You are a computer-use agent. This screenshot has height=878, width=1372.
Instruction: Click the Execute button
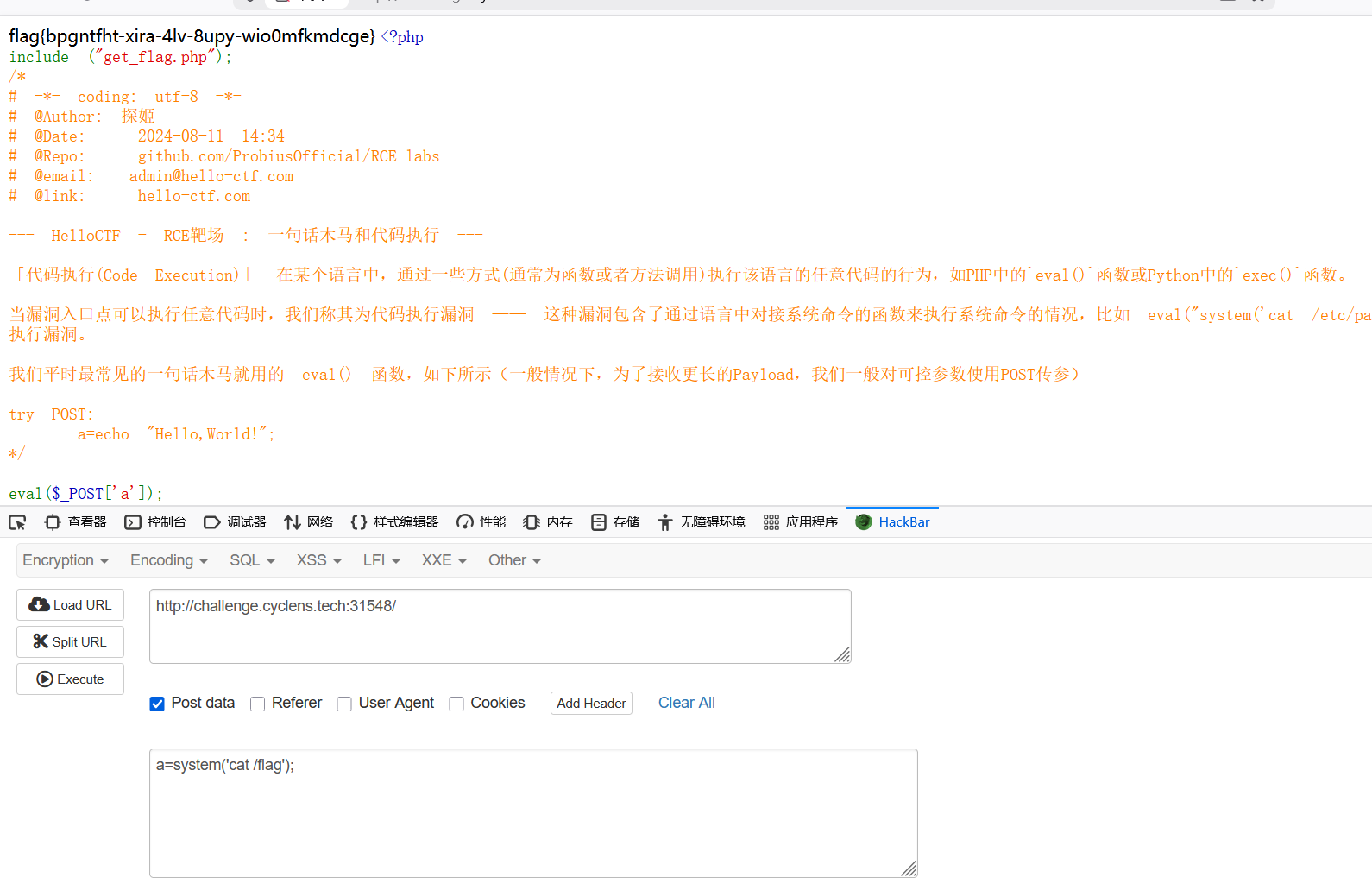(x=70, y=679)
